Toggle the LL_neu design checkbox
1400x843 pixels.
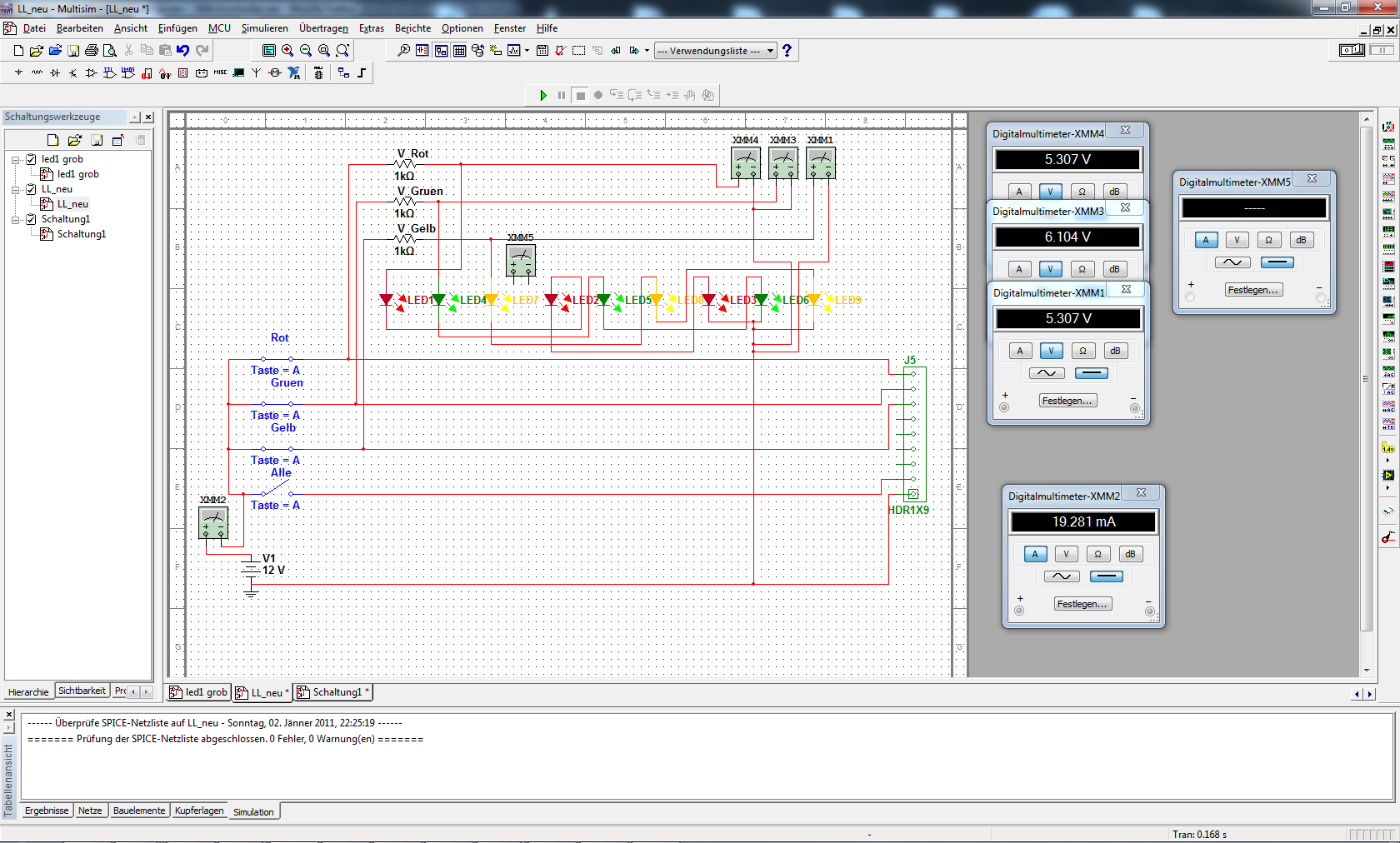tap(31, 189)
